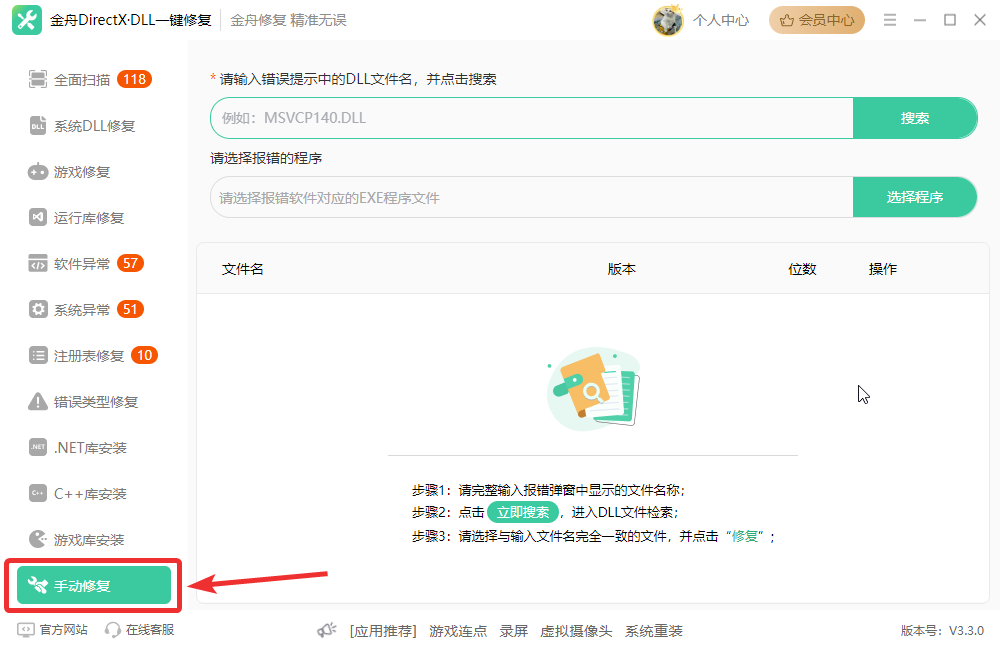Minimize the application window
Screen dimensions: 1000x650
[920, 20]
